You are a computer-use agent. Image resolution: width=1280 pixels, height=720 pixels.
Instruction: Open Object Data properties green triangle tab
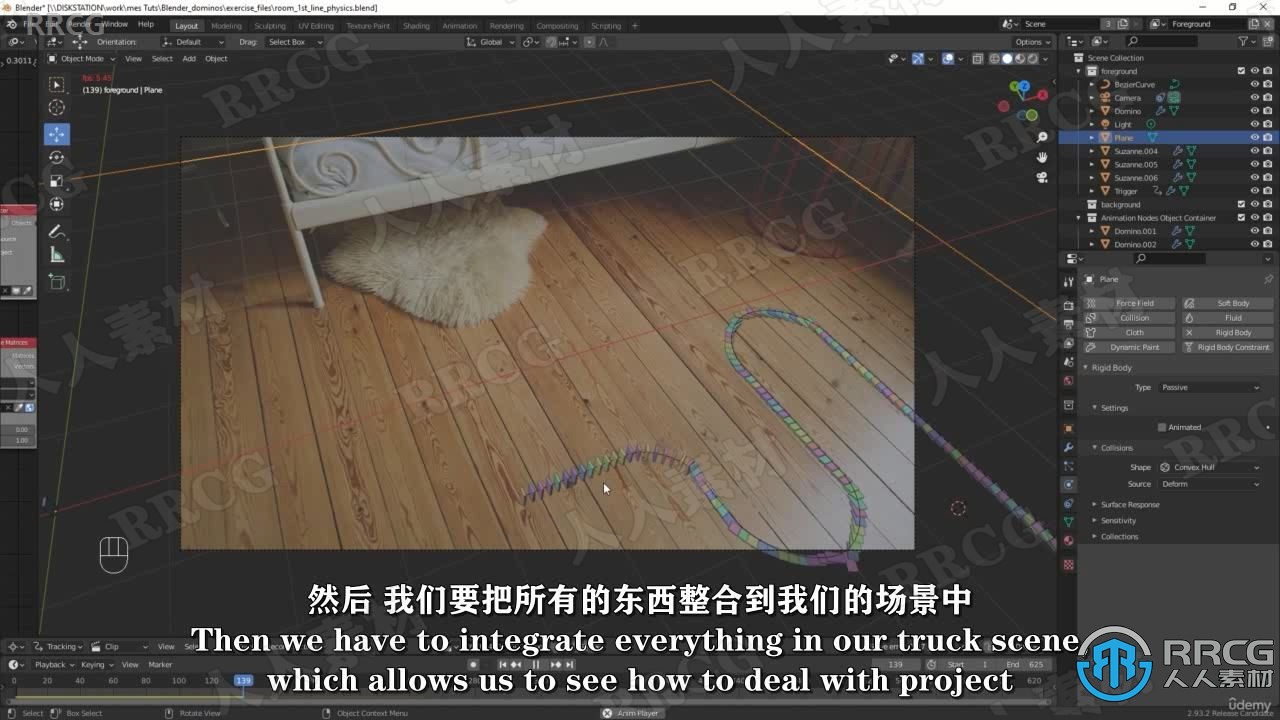pos(1068,522)
